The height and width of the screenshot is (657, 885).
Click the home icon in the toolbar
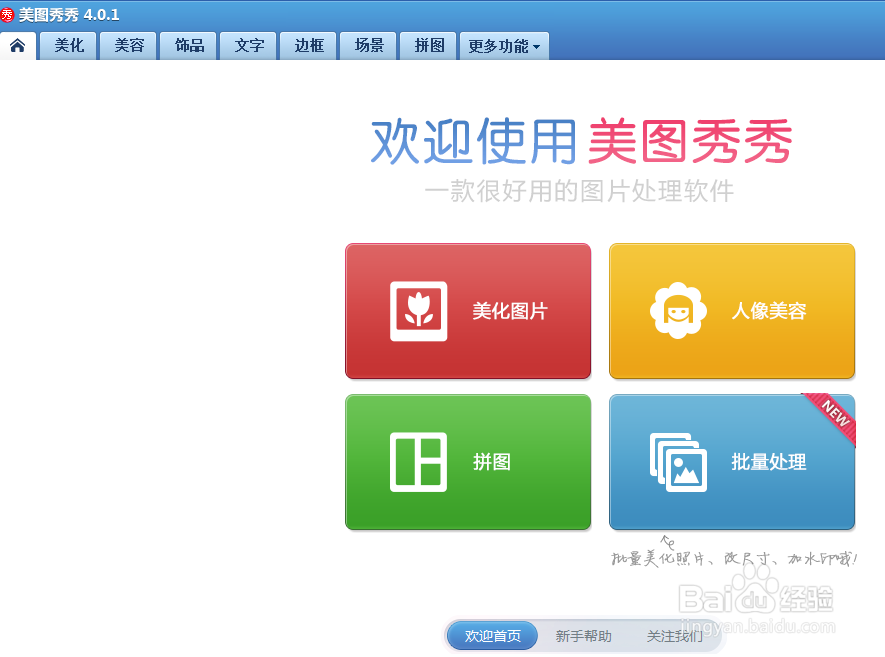pyautogui.click(x=17, y=45)
